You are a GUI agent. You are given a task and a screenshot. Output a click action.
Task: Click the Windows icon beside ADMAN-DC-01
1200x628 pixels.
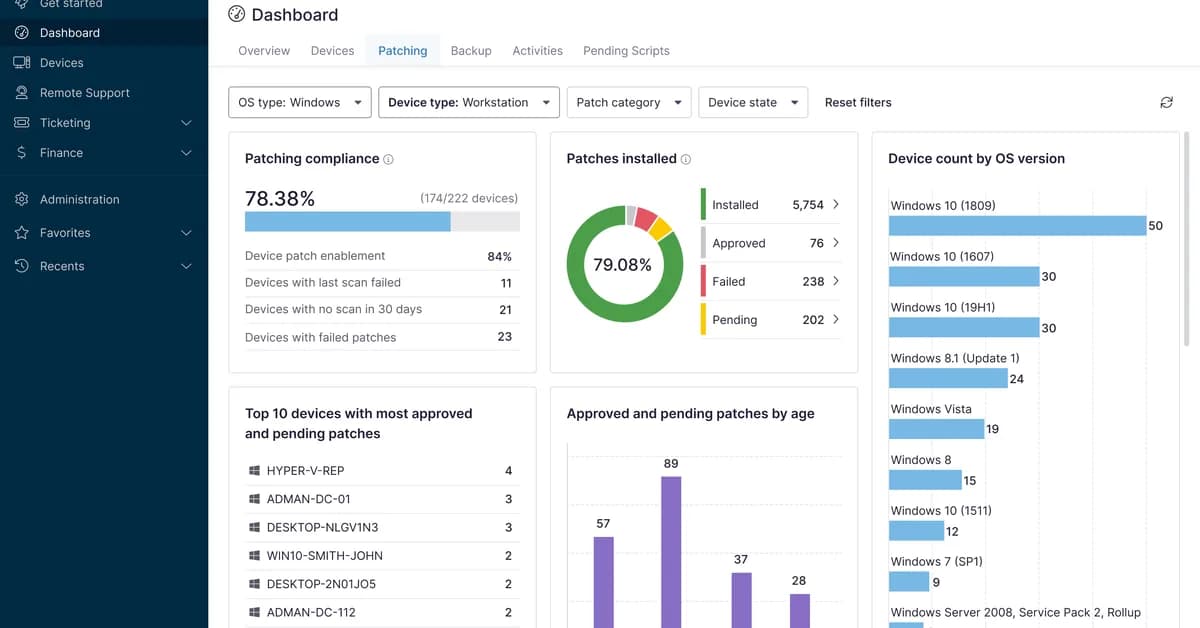(253, 499)
